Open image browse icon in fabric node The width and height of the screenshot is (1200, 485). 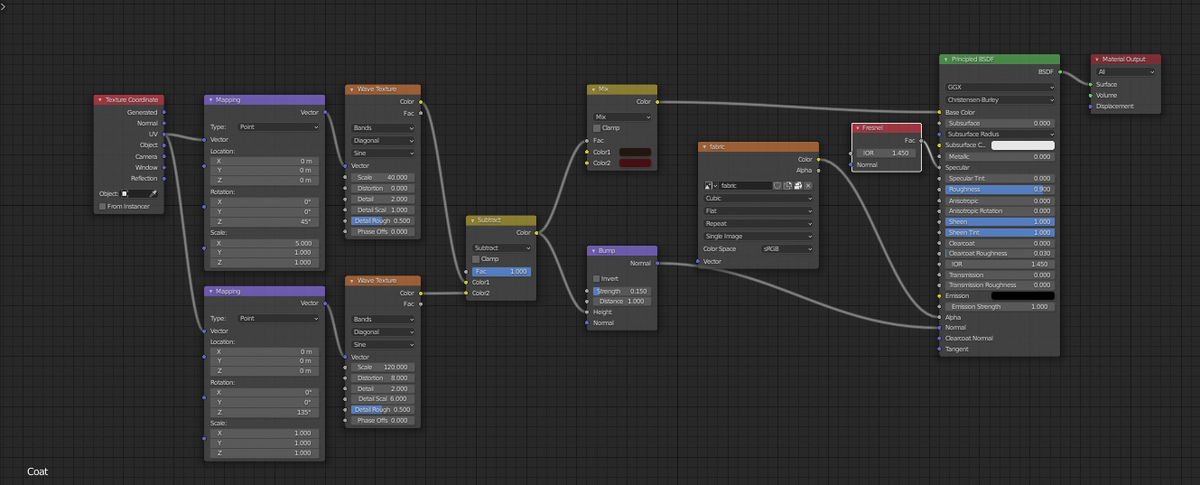click(x=711, y=186)
